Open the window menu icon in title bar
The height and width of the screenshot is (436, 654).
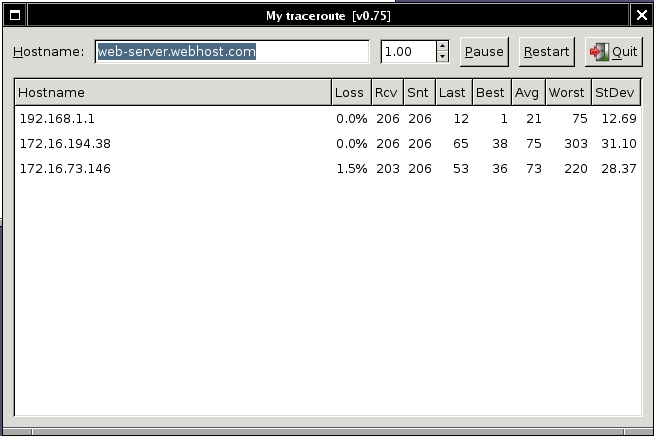pyautogui.click(x=15, y=15)
